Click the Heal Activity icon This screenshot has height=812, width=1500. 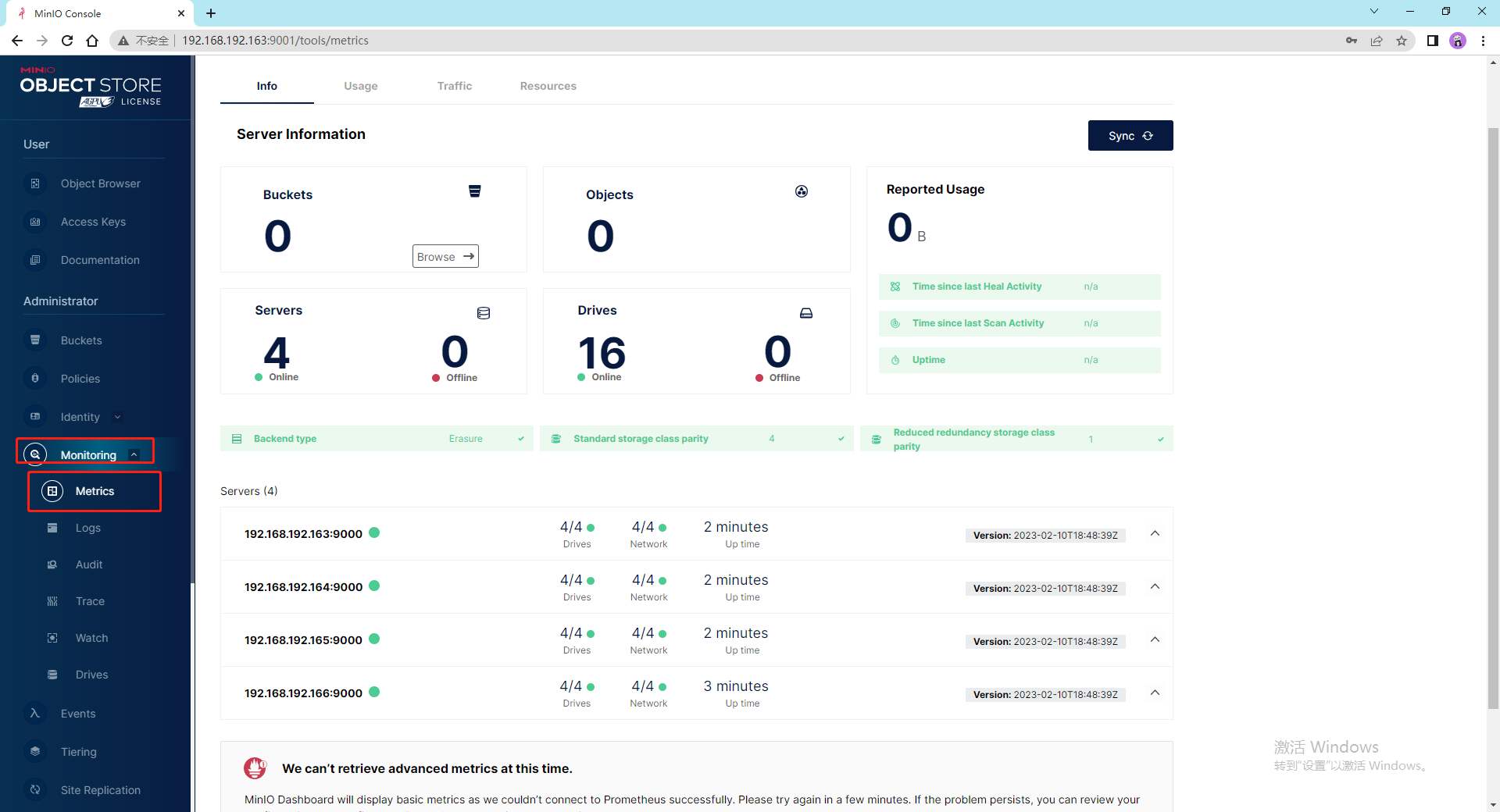[895, 287]
